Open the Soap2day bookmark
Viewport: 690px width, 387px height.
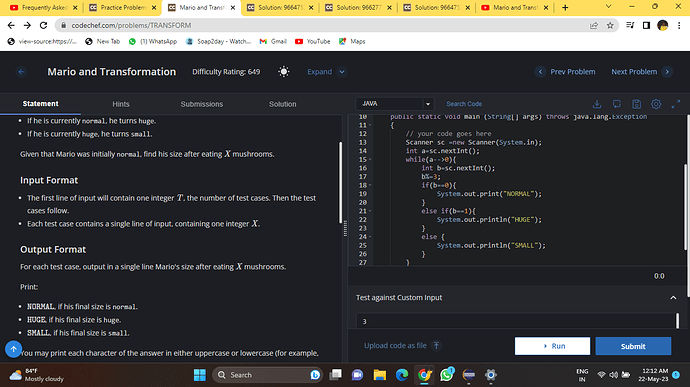218,41
